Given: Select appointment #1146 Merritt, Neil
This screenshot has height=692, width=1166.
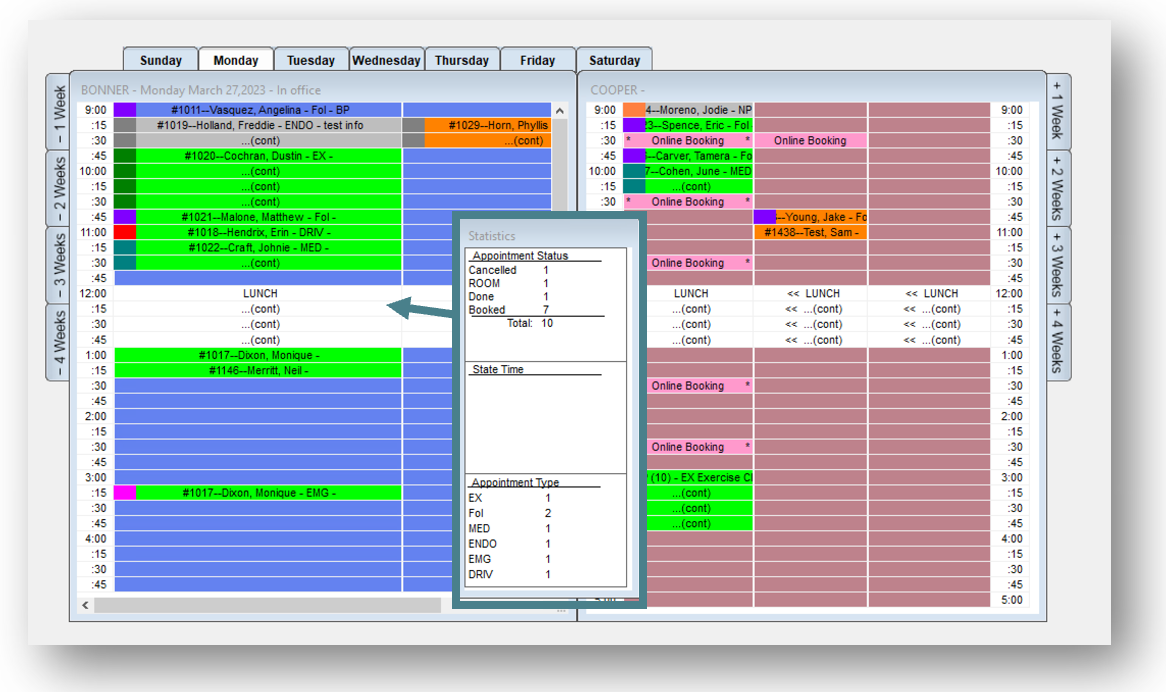Looking at the screenshot, I should click(x=258, y=370).
